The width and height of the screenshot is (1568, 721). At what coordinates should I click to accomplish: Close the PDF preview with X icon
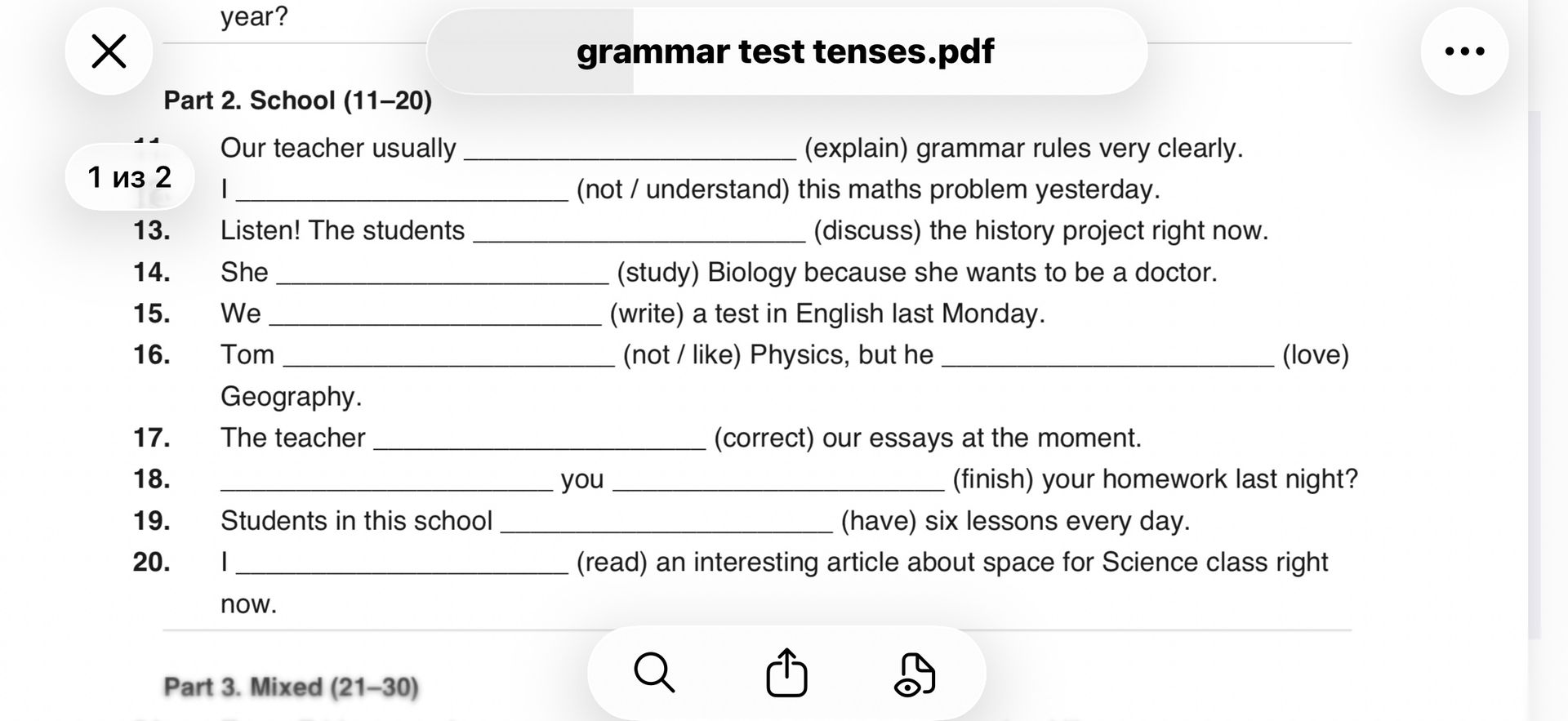[109, 51]
